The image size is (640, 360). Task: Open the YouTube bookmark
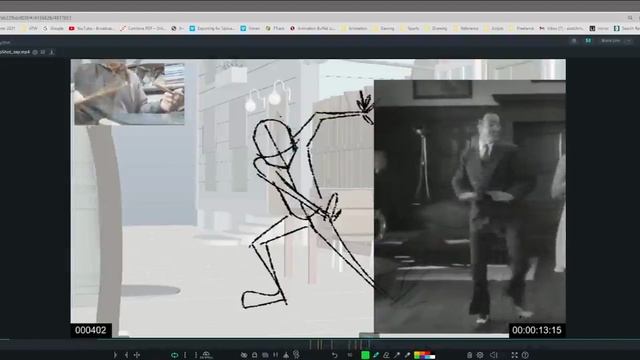91,28
